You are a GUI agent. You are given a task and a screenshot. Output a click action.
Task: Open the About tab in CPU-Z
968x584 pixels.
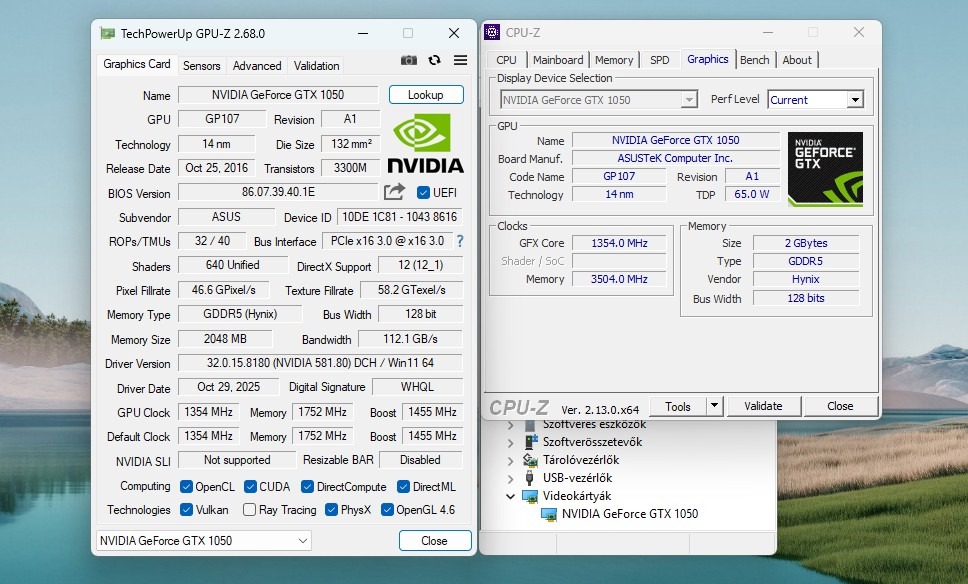coord(797,60)
